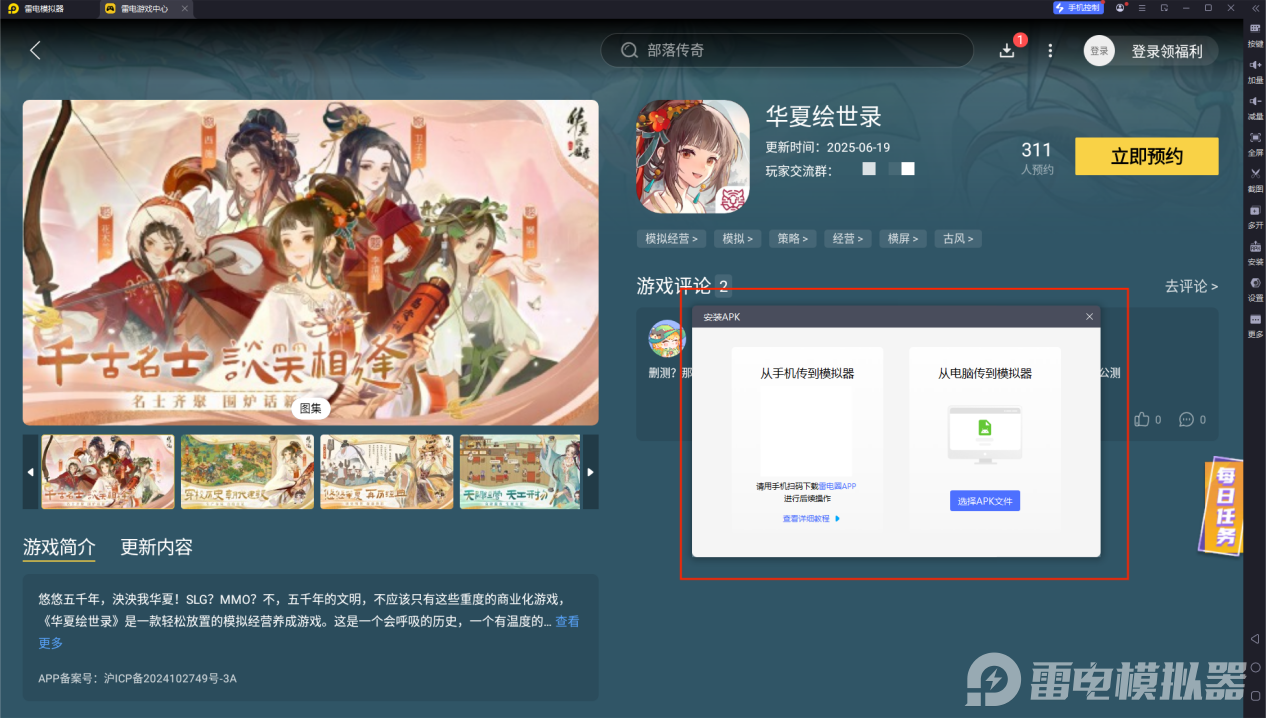Screen dimensions: 1266x718
Task: Select the fourth gallery thumbnail
Action: [x=520, y=472]
